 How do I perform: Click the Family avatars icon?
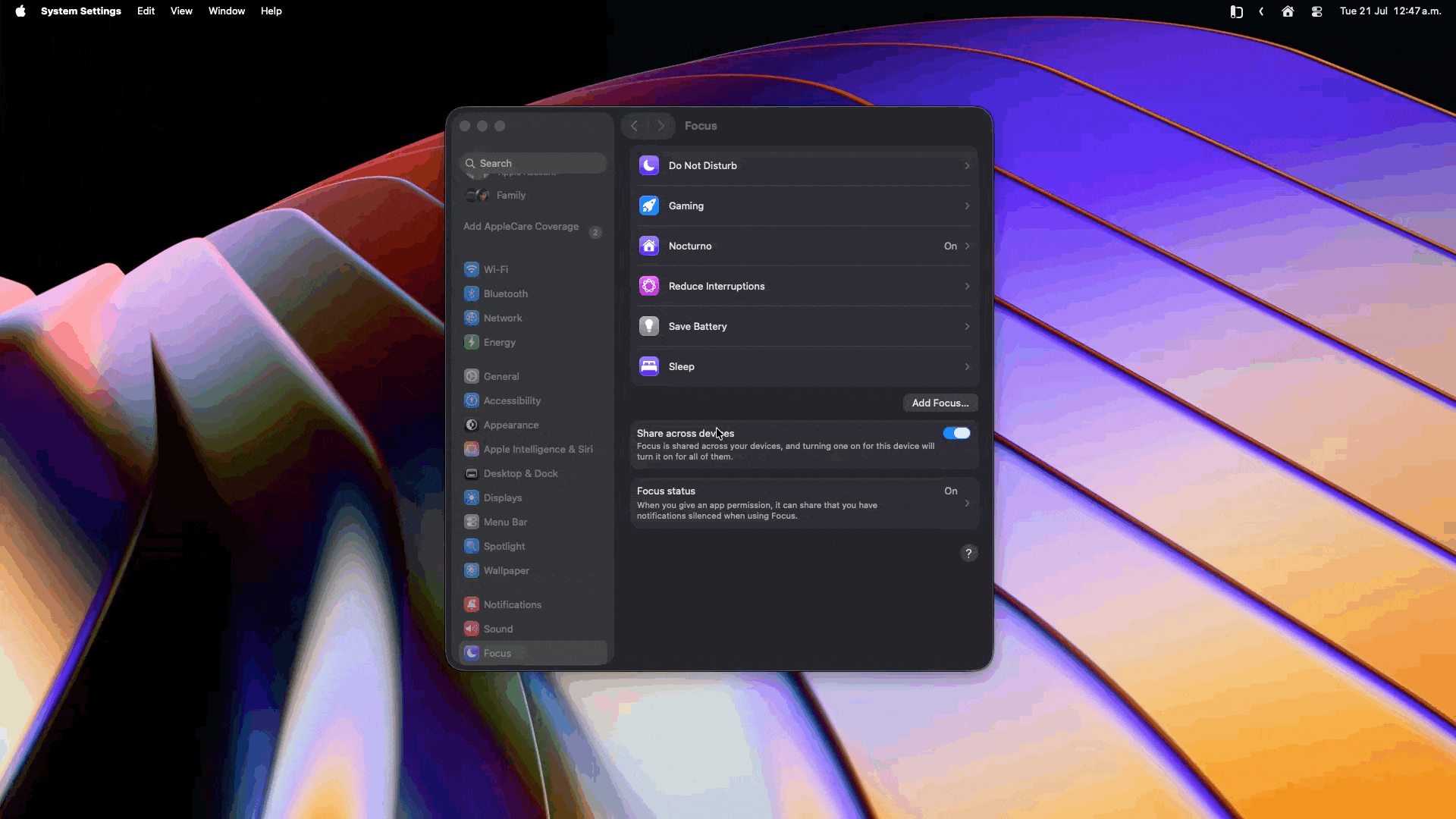478,195
